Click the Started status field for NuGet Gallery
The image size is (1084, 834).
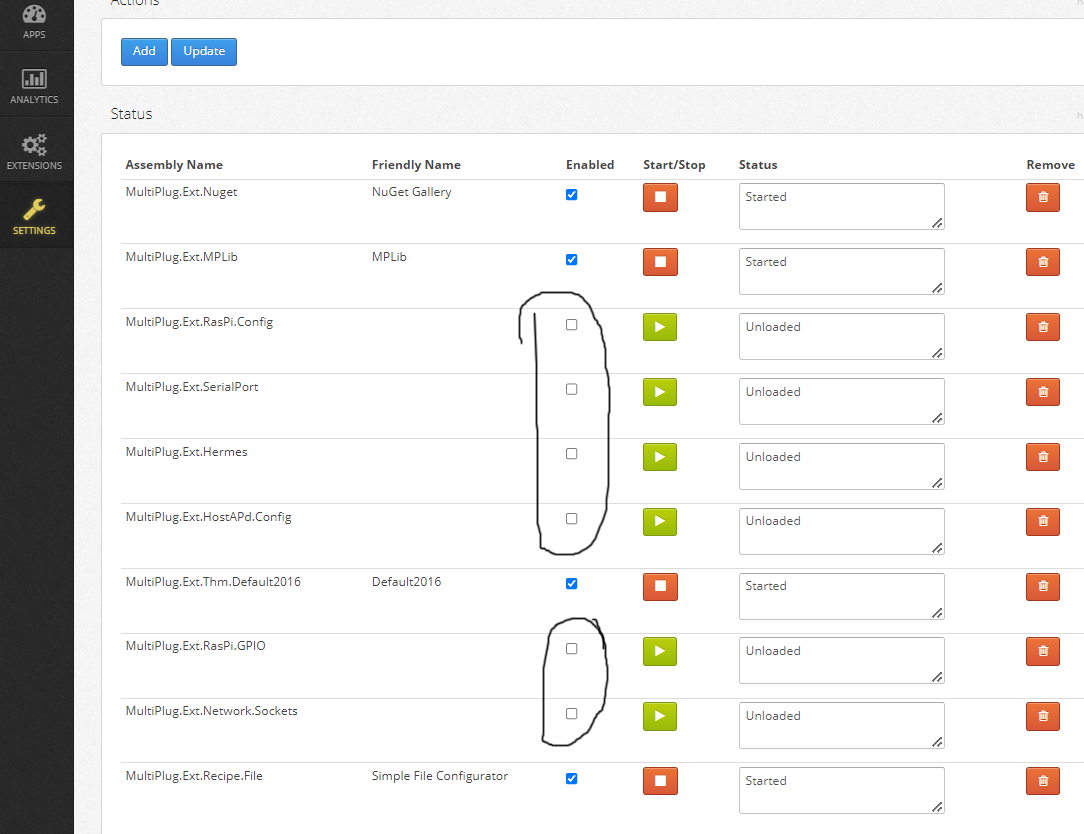(841, 206)
